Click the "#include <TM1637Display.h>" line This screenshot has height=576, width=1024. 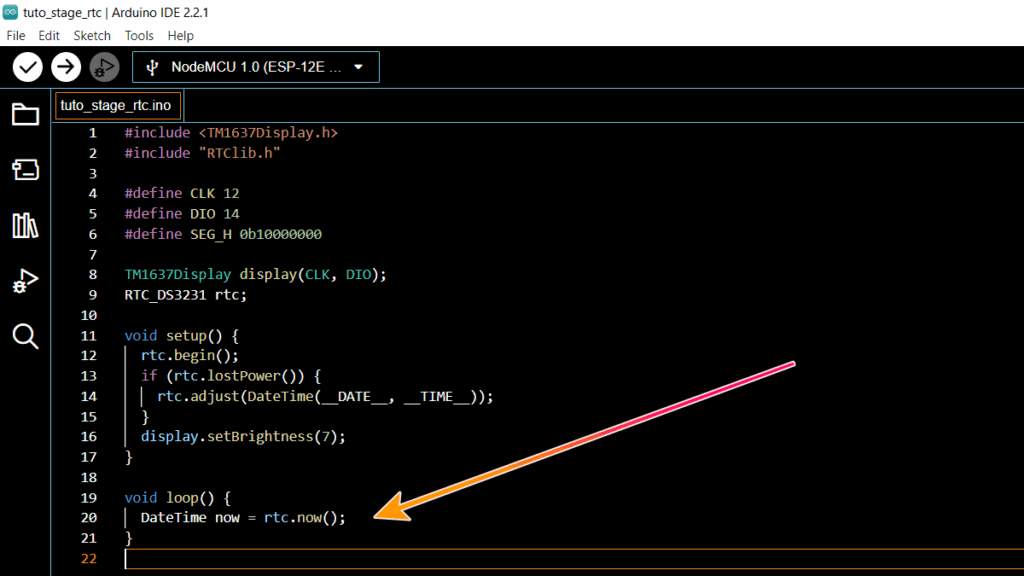point(231,133)
